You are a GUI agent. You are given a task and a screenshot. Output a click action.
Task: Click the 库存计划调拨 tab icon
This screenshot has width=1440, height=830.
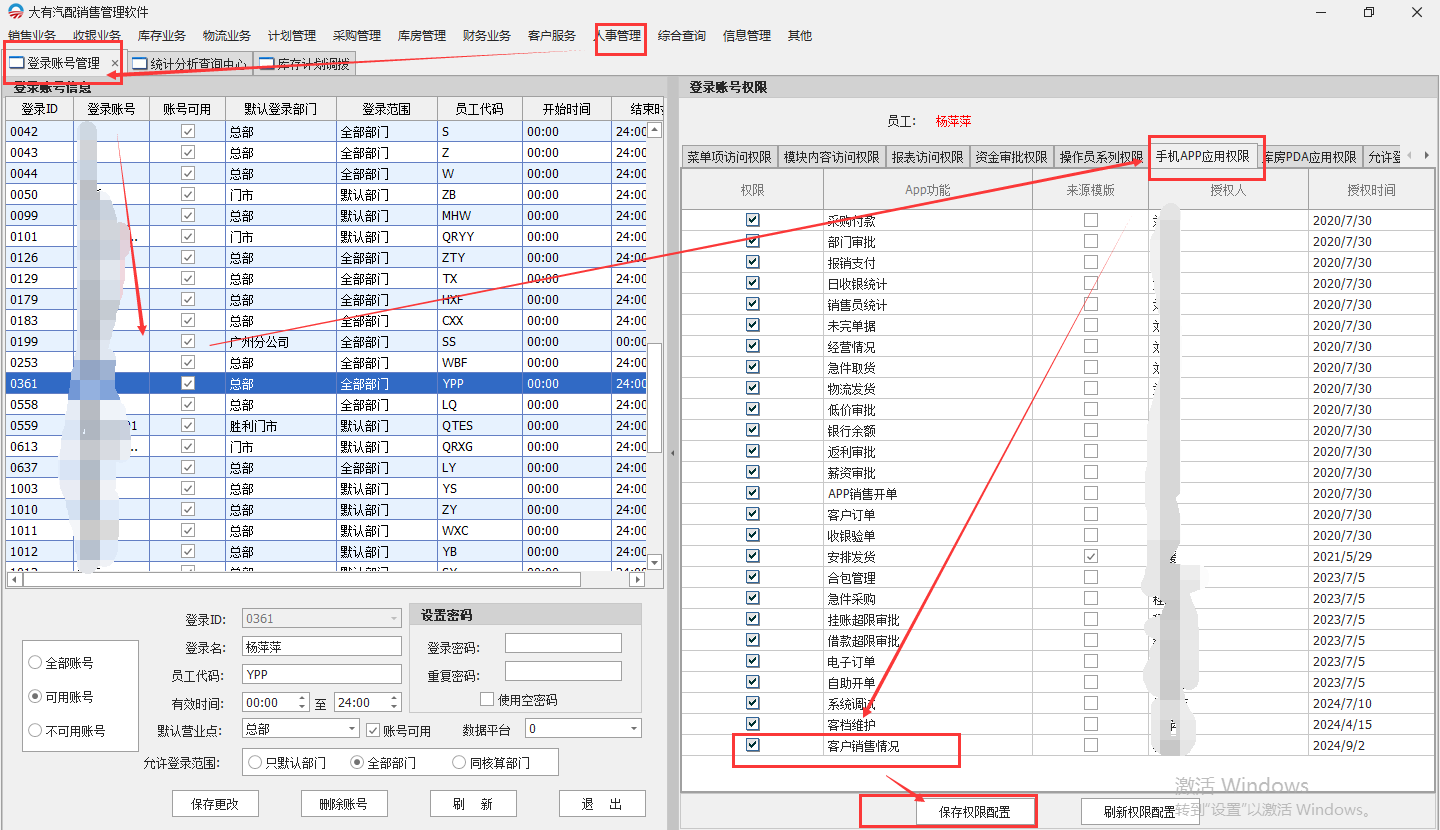(266, 64)
